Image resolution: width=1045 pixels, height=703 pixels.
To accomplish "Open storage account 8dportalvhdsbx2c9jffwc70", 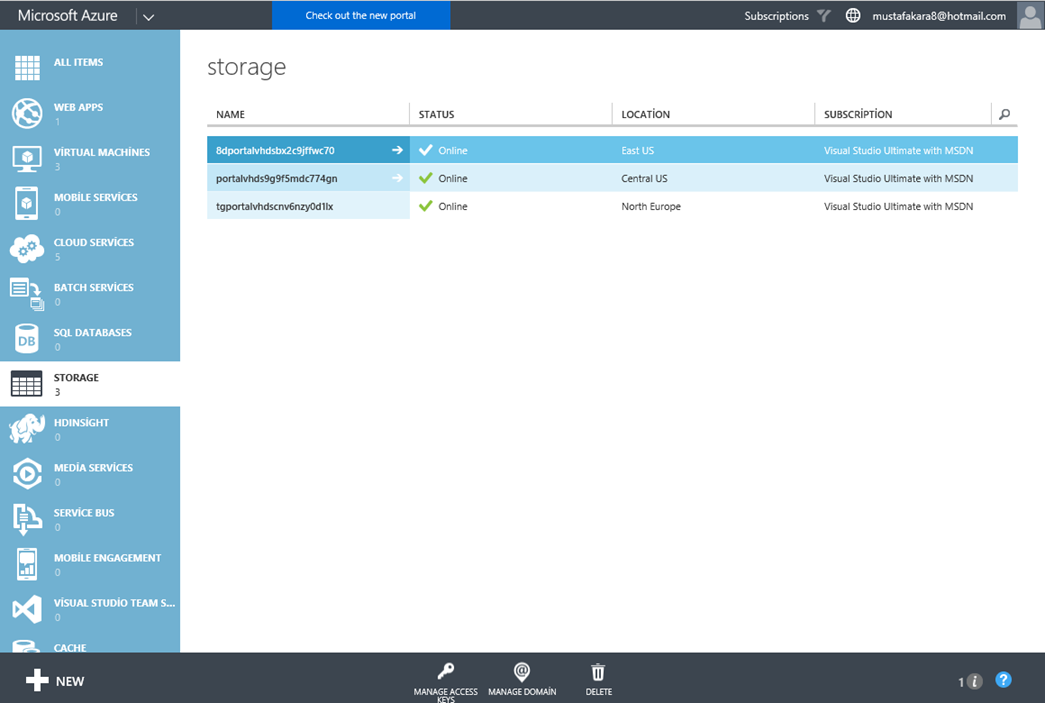I will tap(275, 151).
